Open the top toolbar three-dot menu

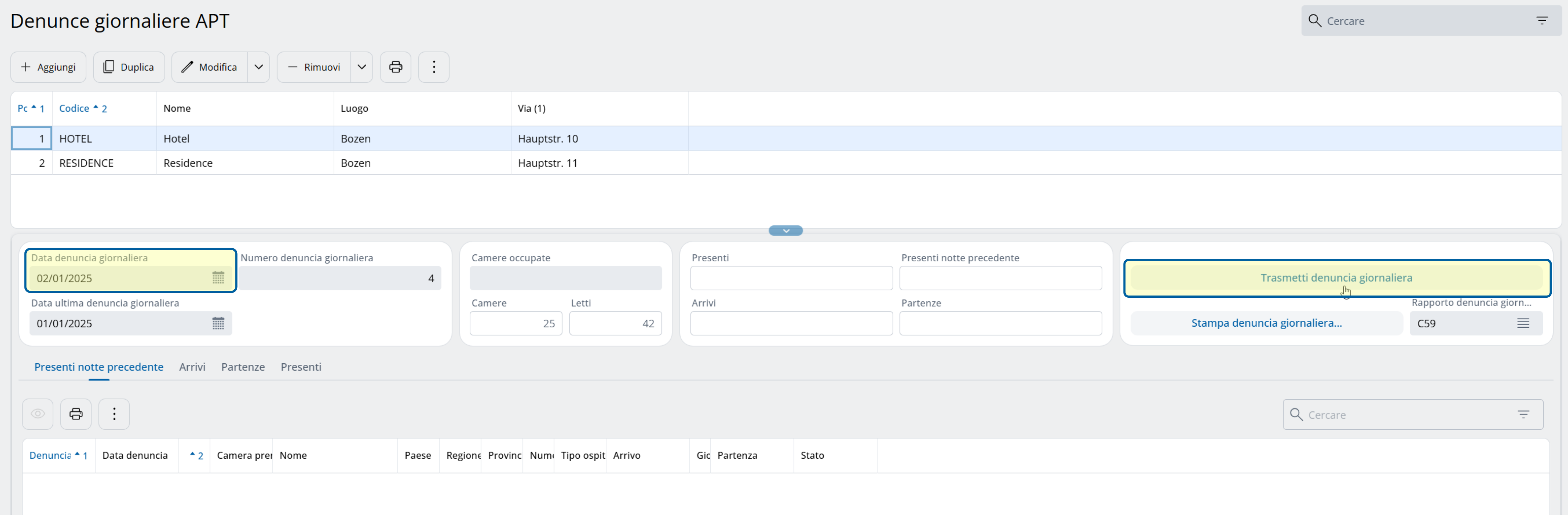point(433,67)
